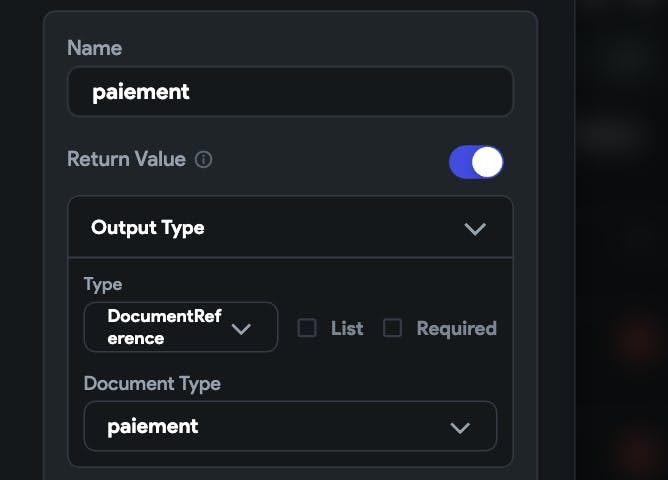The image size is (668, 480).
Task: Collapse the Output Type section using its chevron
Action: click(x=475, y=229)
